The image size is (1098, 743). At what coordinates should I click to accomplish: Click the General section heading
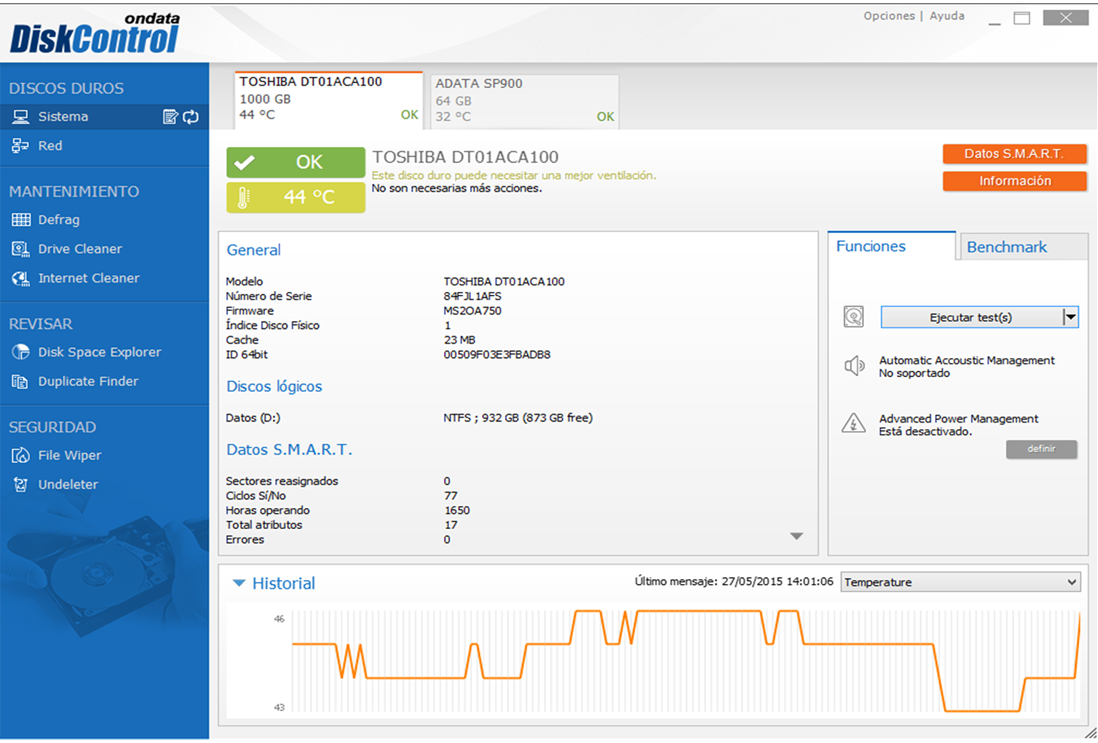(x=253, y=250)
